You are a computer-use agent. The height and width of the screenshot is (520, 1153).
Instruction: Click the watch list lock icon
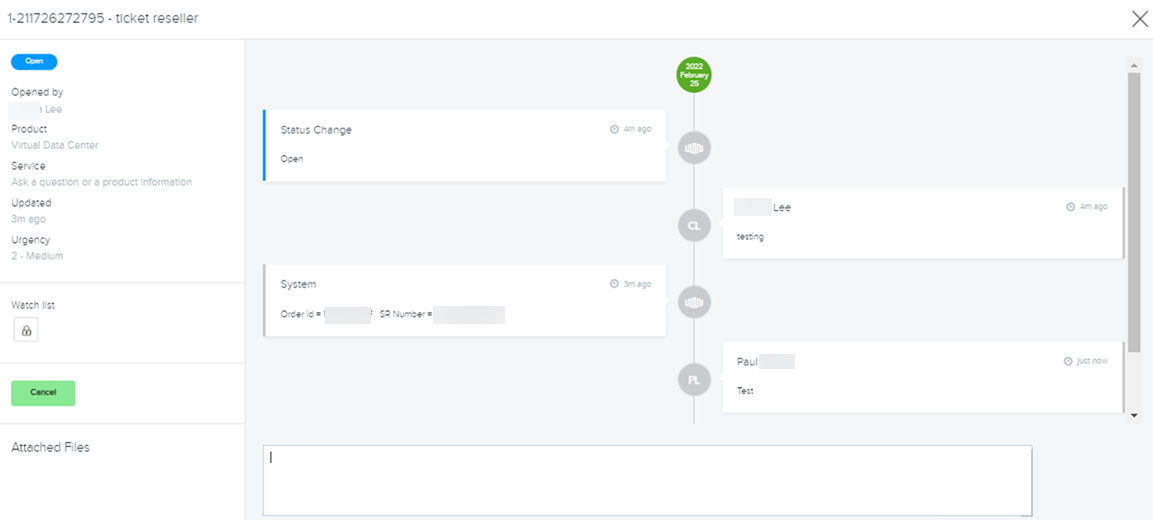26,330
